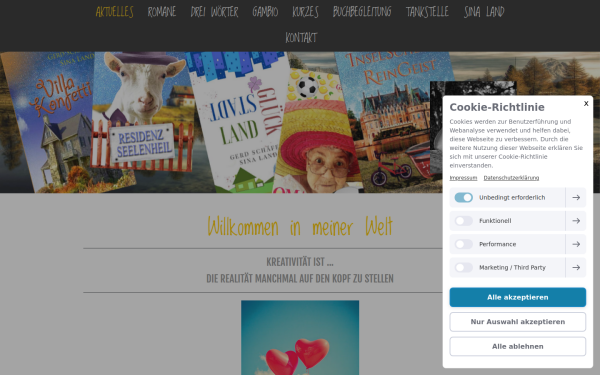
Task: Go to Drei Wörter page
Action: (x=214, y=12)
